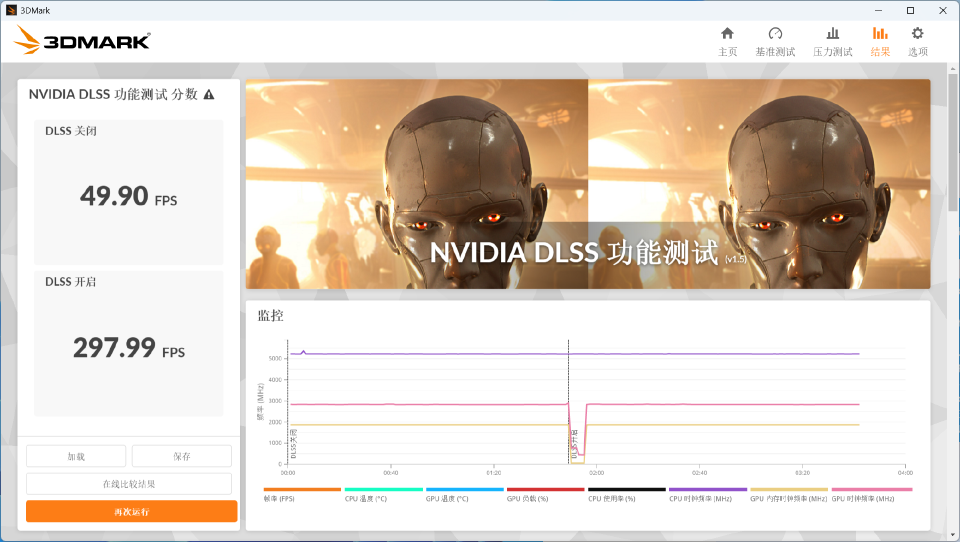Toggle the GPU 内存时钟频率 (MHz) legend

pos(789,494)
